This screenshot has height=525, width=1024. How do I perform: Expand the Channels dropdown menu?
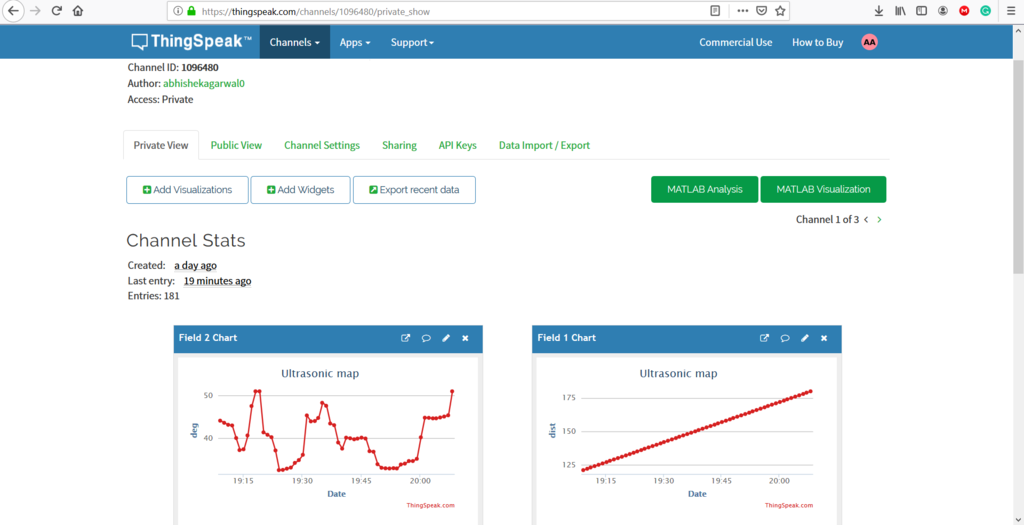[x=294, y=42]
